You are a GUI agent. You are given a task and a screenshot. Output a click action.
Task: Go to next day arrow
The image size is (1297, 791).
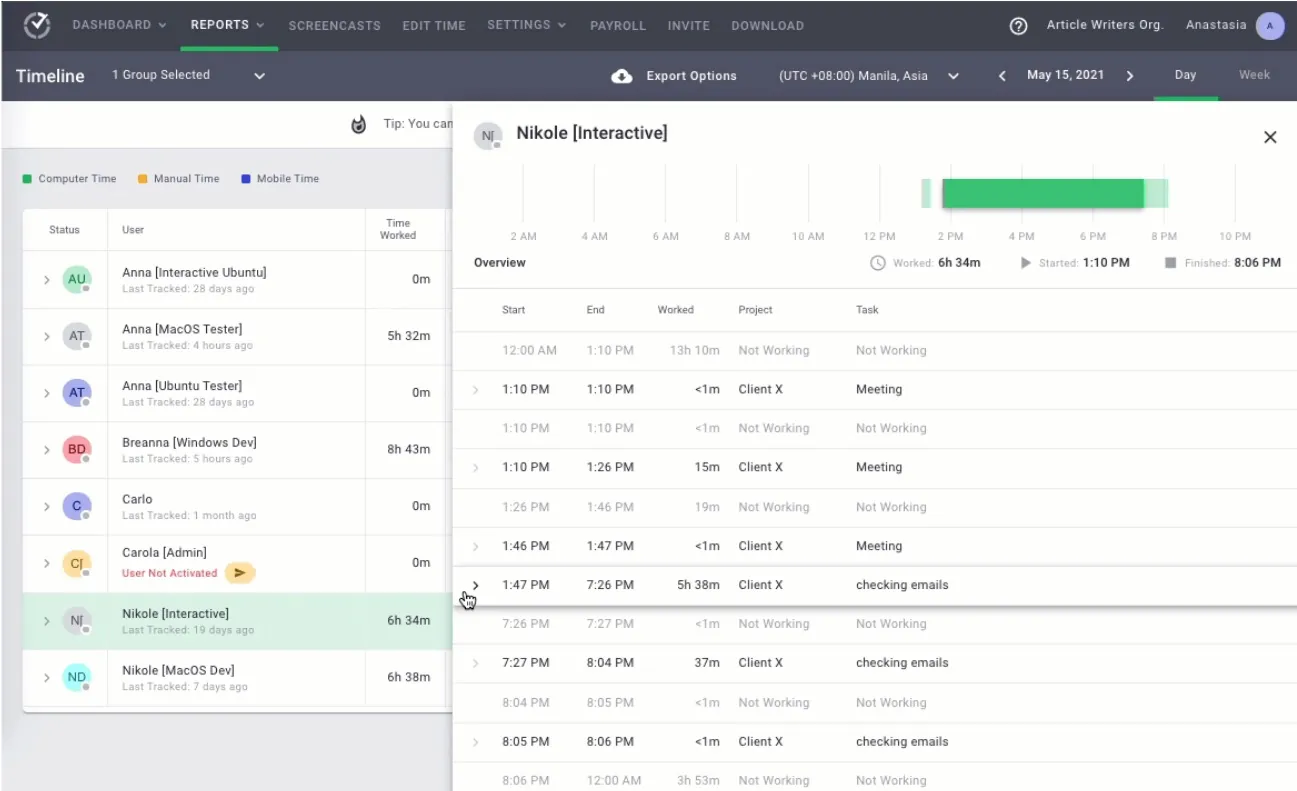click(1130, 76)
